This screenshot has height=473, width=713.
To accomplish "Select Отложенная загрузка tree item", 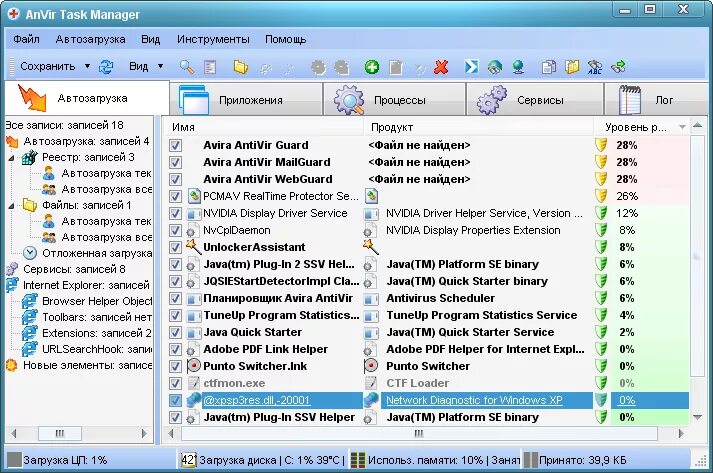I will [97, 253].
